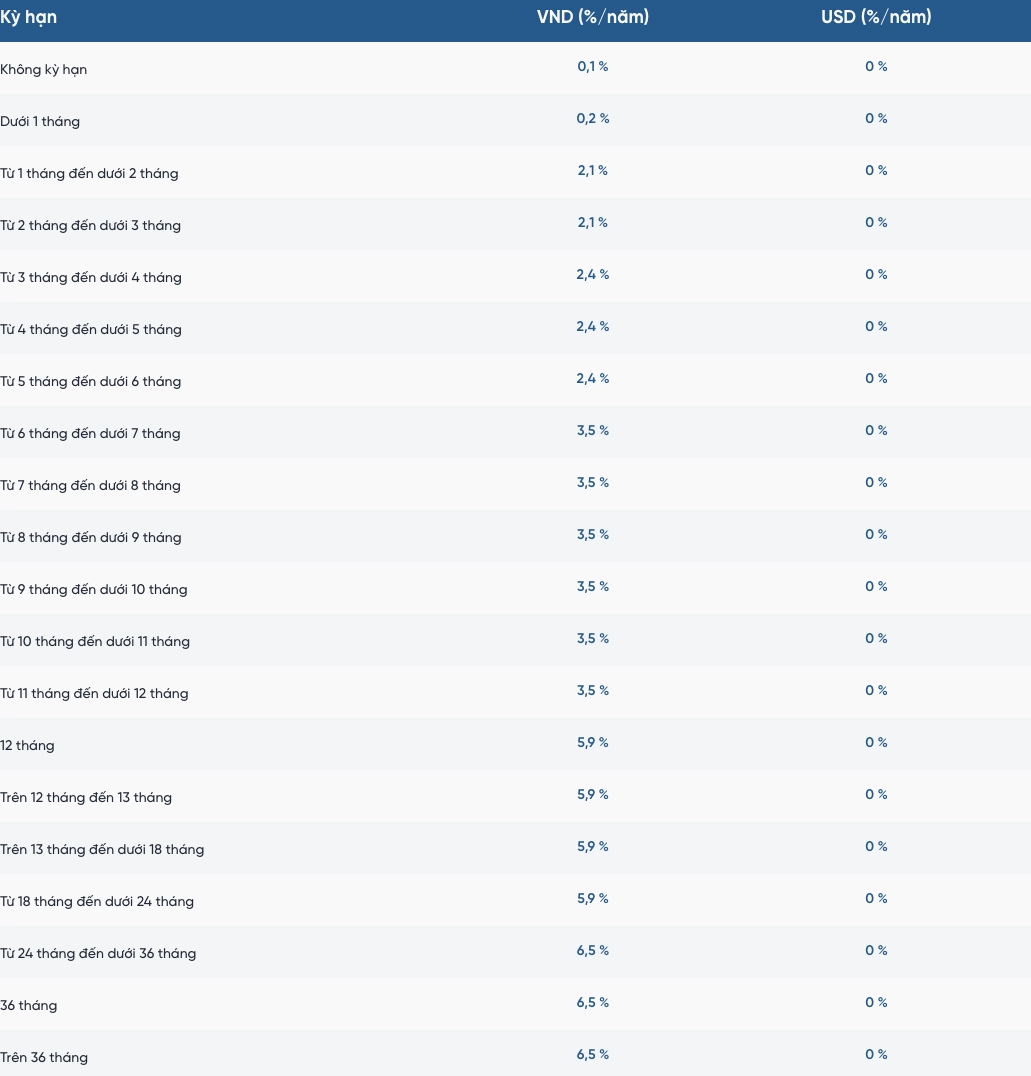
Task: Click the 0,2 % VND rate value
Action: click(x=592, y=119)
